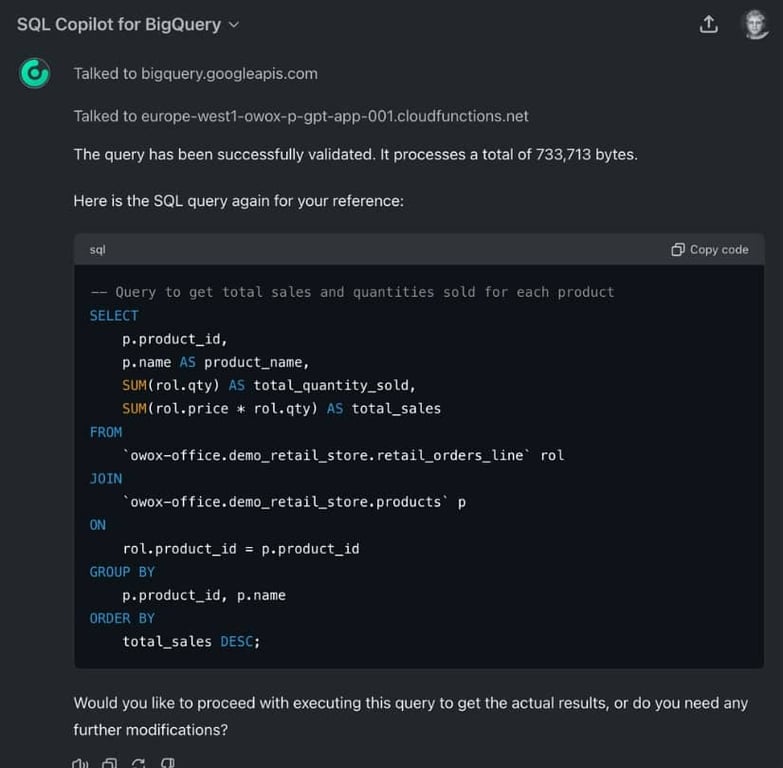
Task: Click the ON keyword in code
Action: tap(98, 525)
